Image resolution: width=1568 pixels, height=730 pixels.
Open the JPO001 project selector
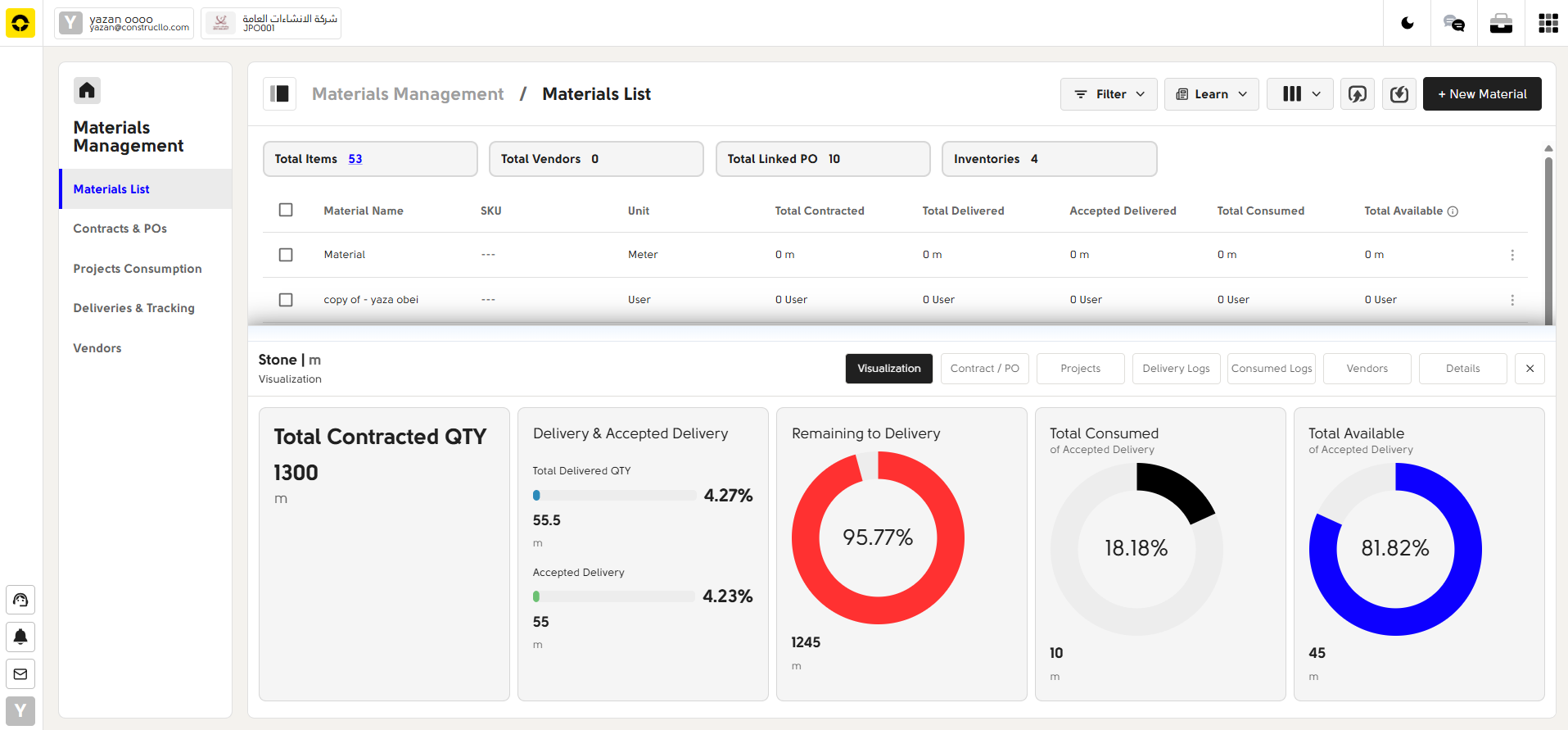(271, 23)
